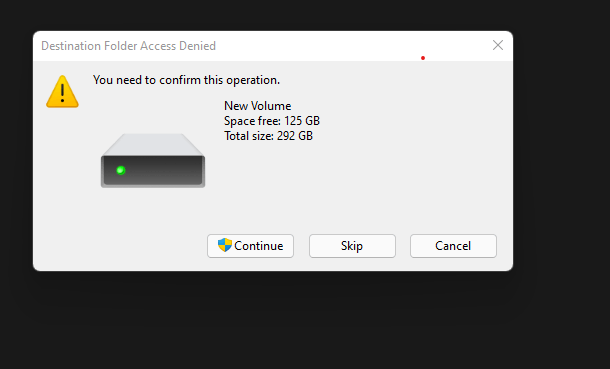Close the Destination Folder Access Denied dialog
The width and height of the screenshot is (610, 369).
coord(498,45)
